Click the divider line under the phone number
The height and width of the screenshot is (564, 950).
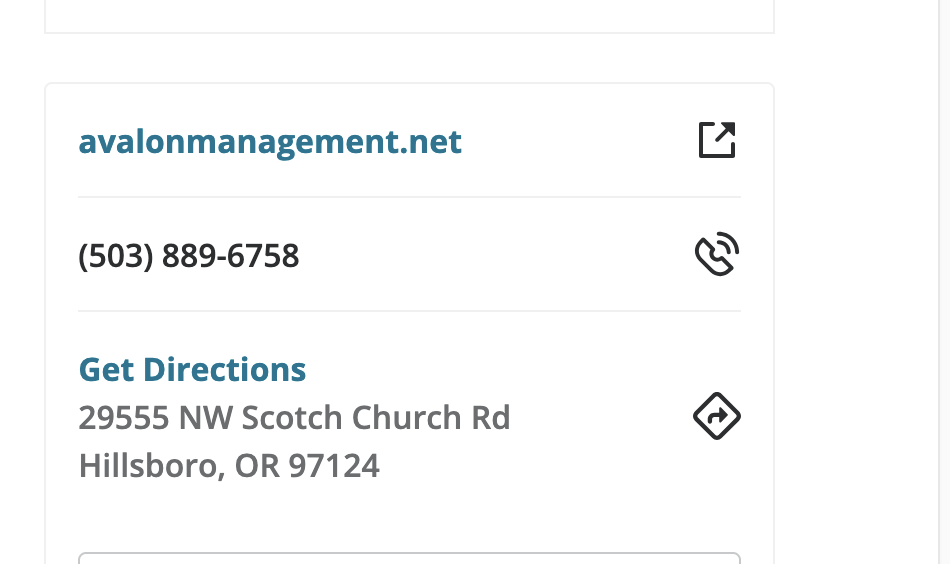click(409, 311)
